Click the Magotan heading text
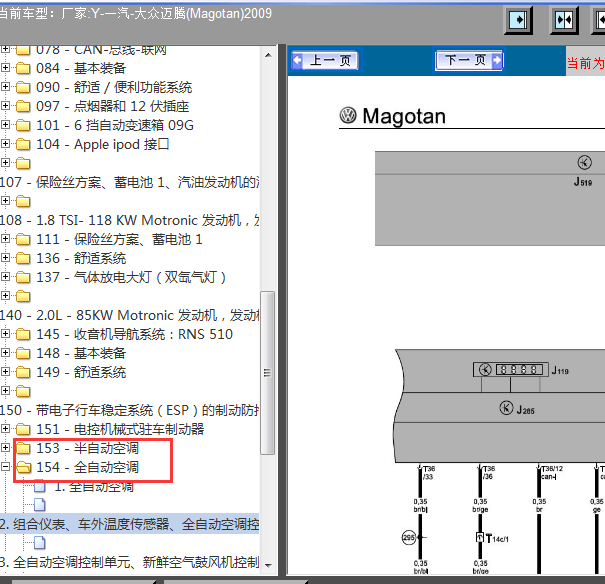The height and width of the screenshot is (584, 605). (404, 116)
